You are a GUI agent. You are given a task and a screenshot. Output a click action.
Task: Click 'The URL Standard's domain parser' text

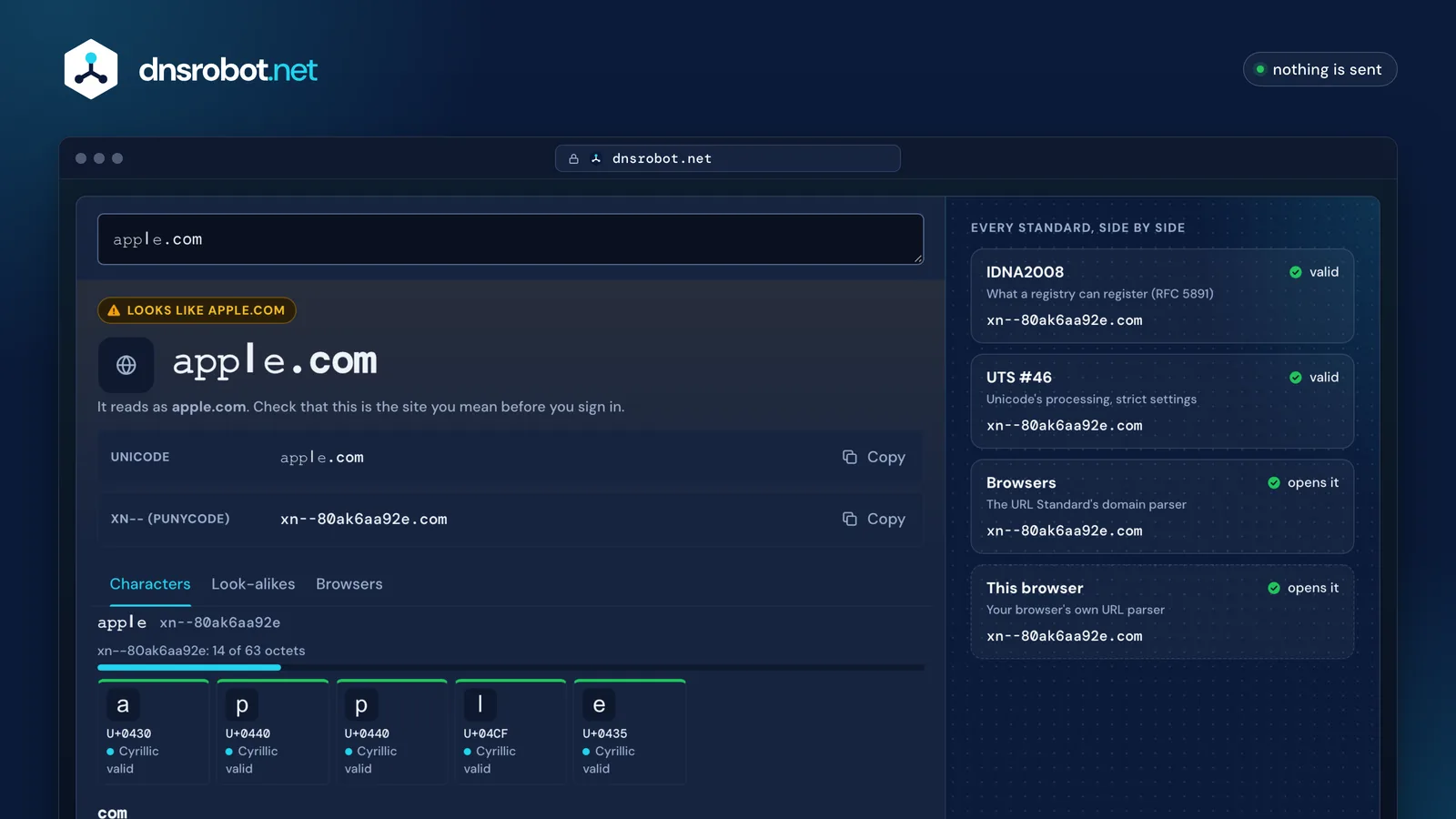point(1087,504)
